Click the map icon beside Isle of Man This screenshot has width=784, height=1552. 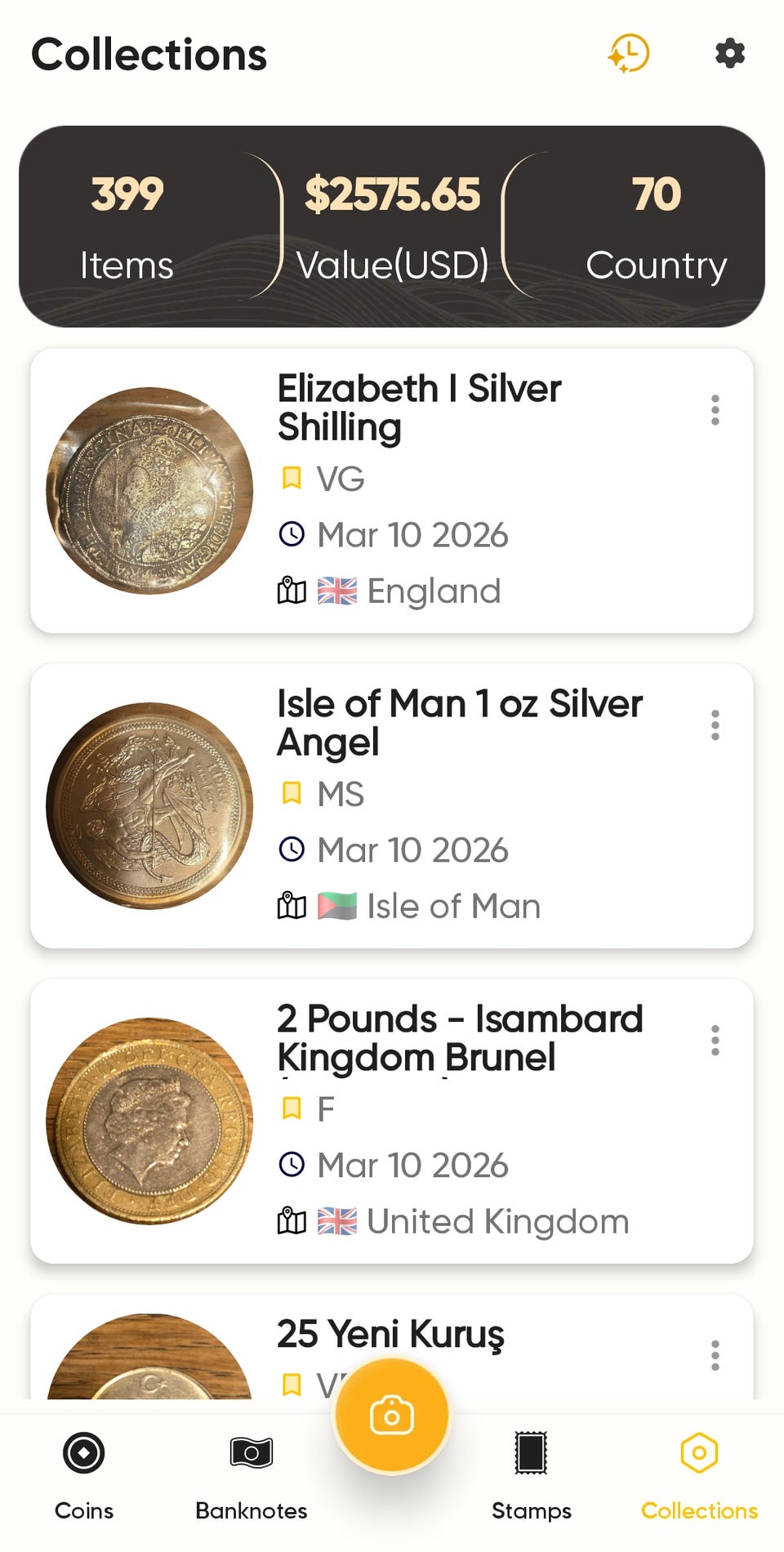click(292, 906)
